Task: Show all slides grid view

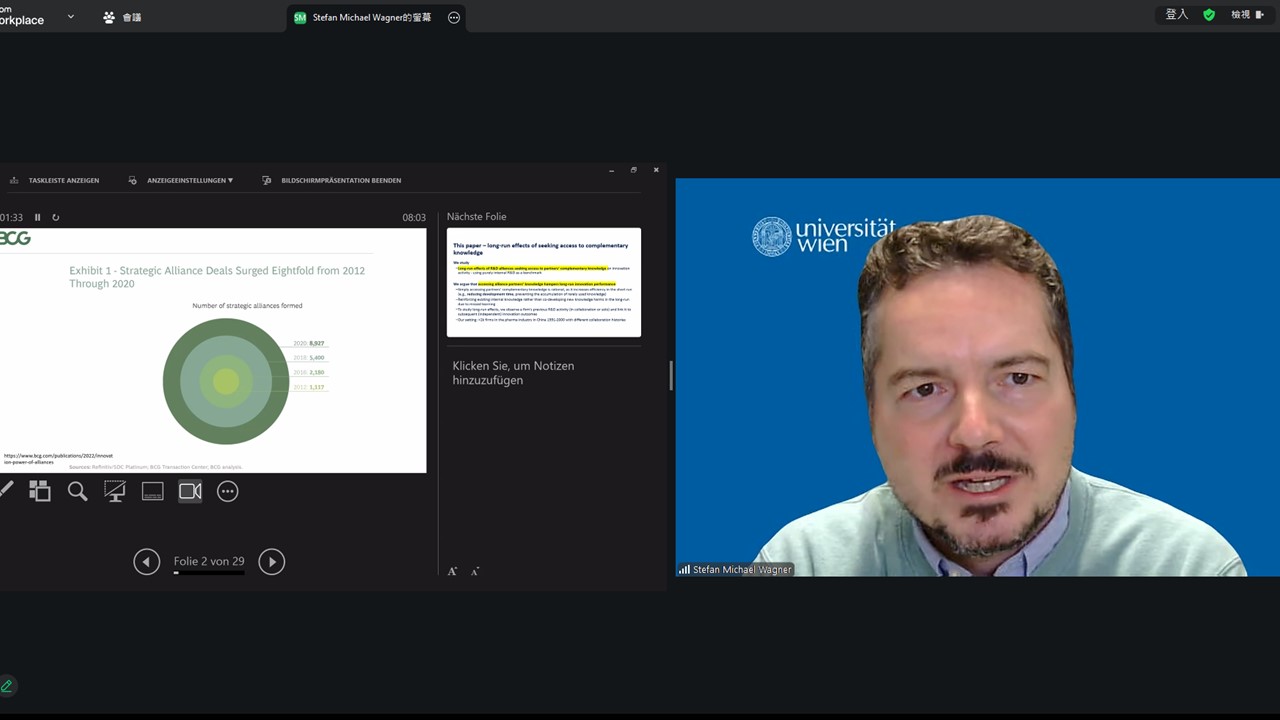Action: pos(40,491)
